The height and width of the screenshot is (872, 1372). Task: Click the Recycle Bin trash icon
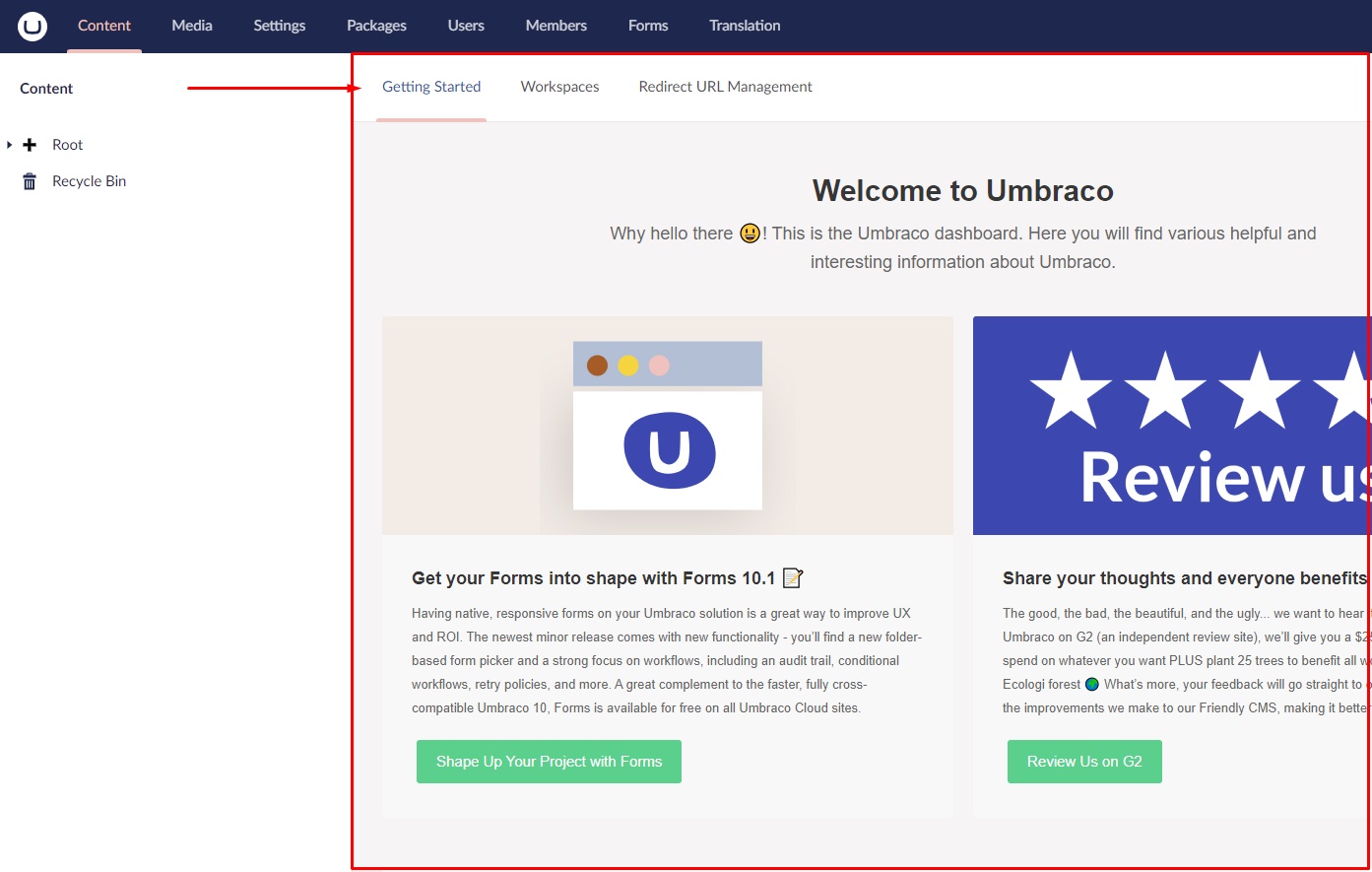pyautogui.click(x=30, y=181)
